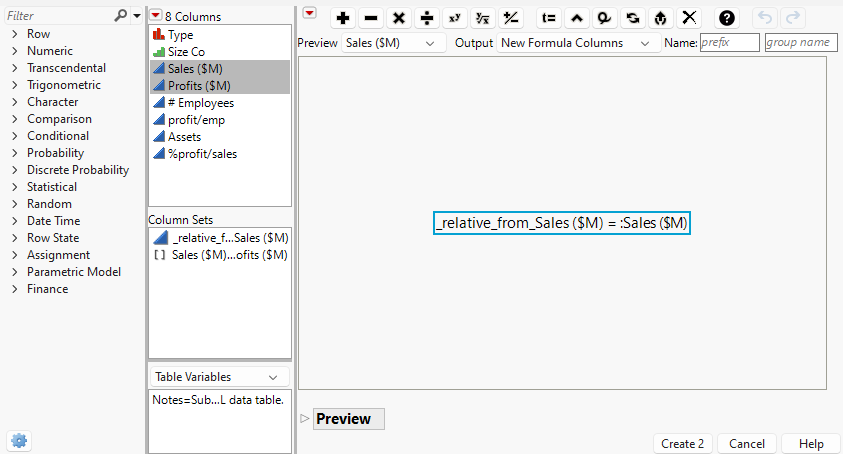Click the Help button
Screen dimensions: 843x454
coord(811,444)
